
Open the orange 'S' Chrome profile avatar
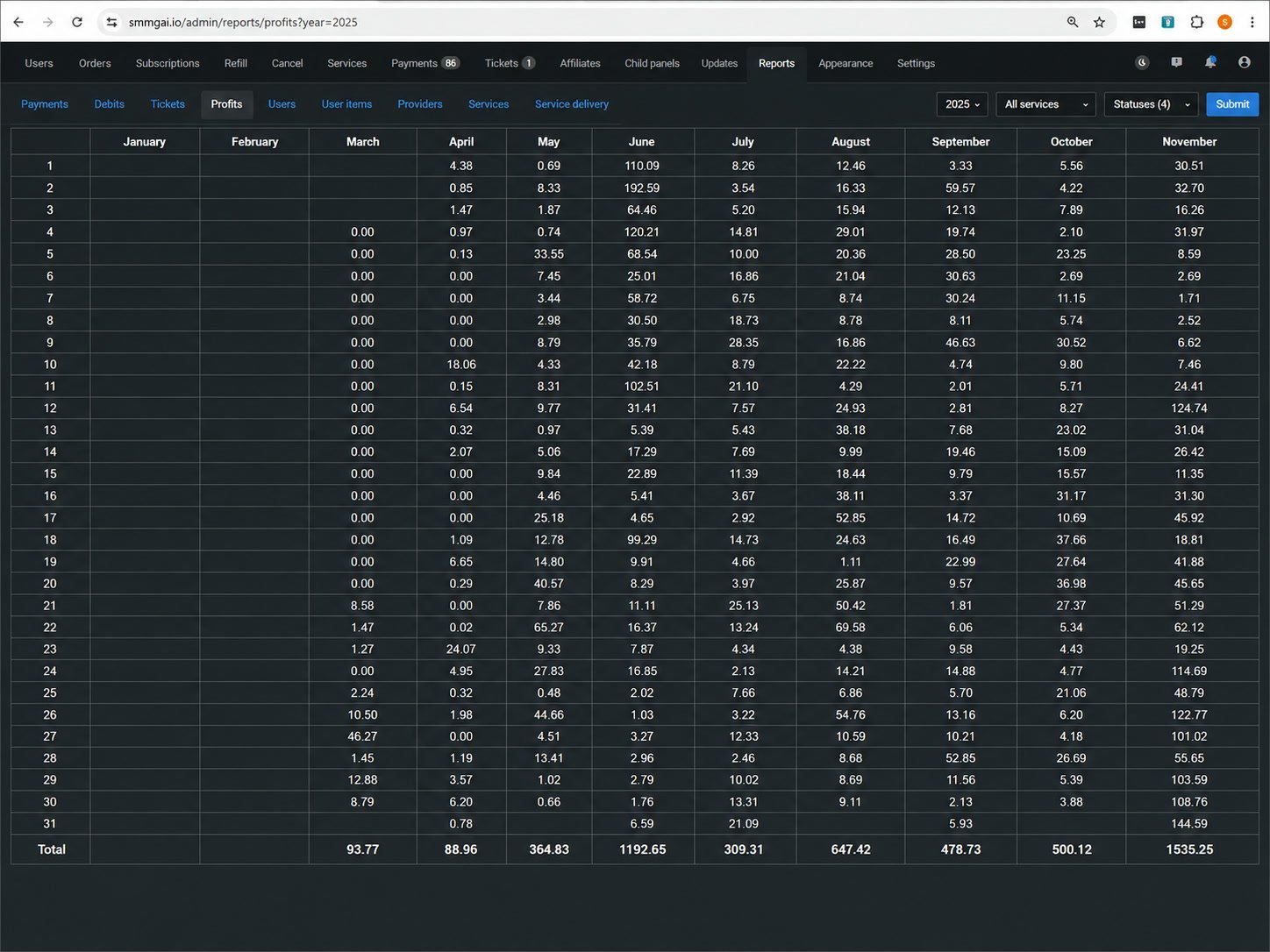click(x=1224, y=22)
